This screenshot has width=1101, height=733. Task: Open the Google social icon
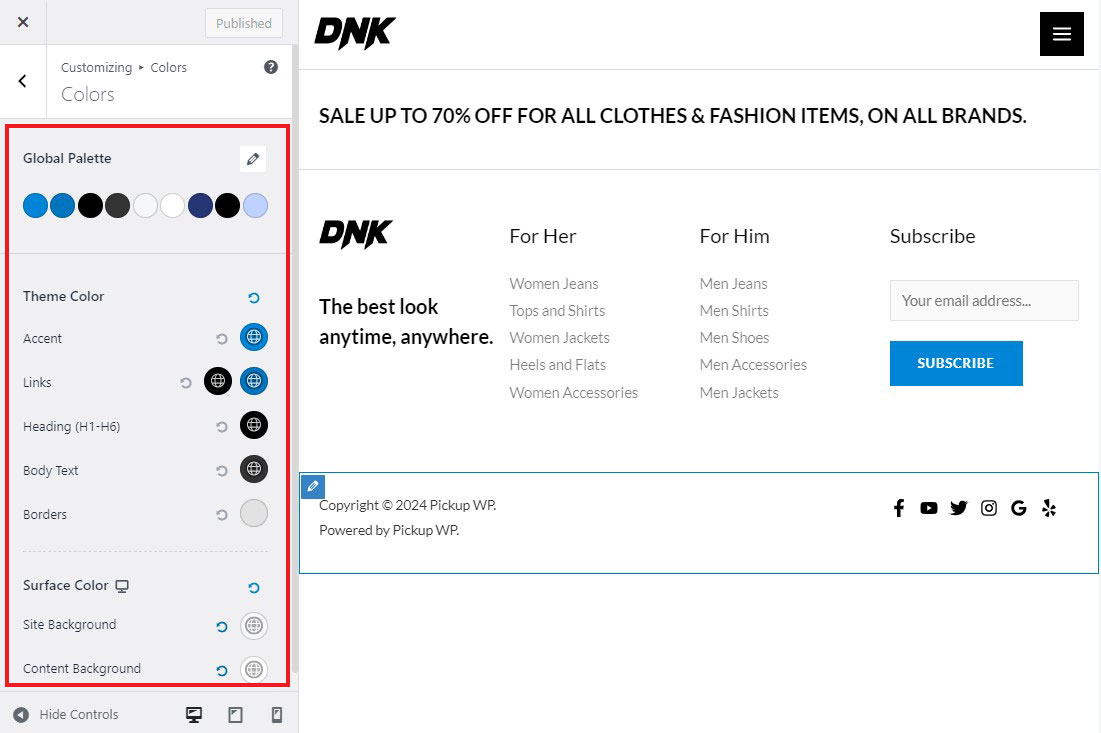coord(1019,508)
